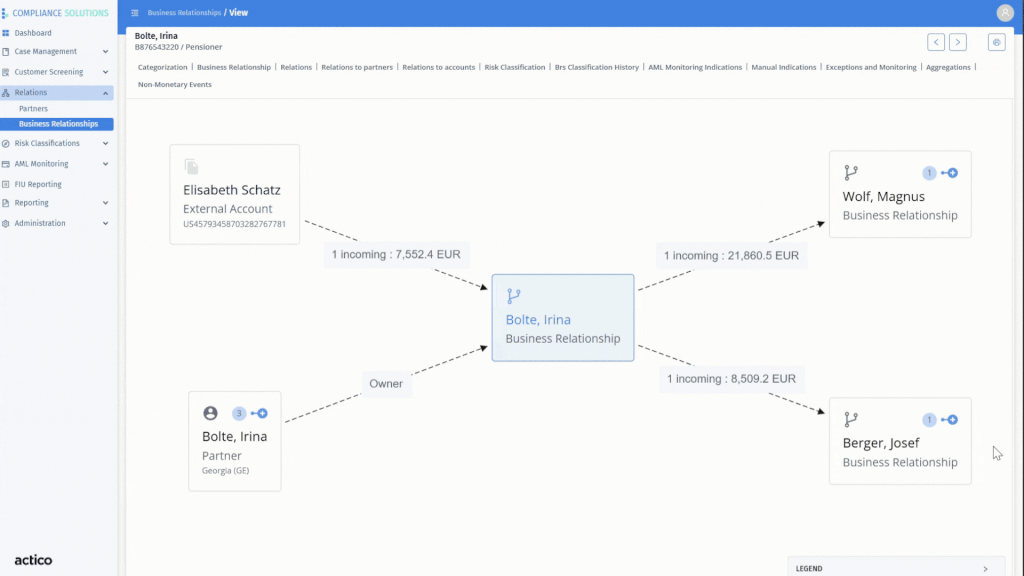The image size is (1024, 576).
Task: Collapse the Relations sidebar section
Action: click(x=105, y=92)
